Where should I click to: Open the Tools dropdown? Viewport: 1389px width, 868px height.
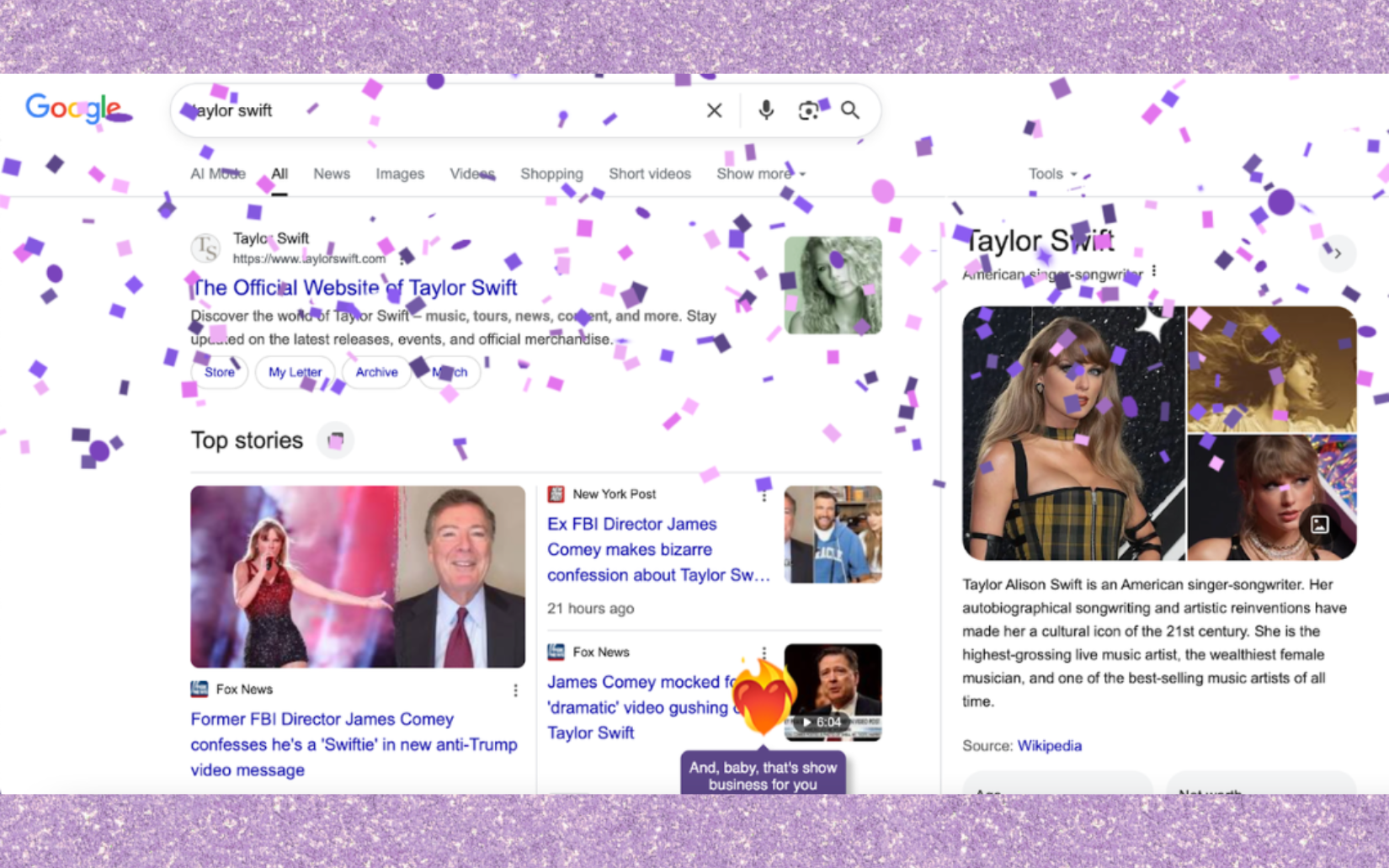pyautogui.click(x=1051, y=173)
